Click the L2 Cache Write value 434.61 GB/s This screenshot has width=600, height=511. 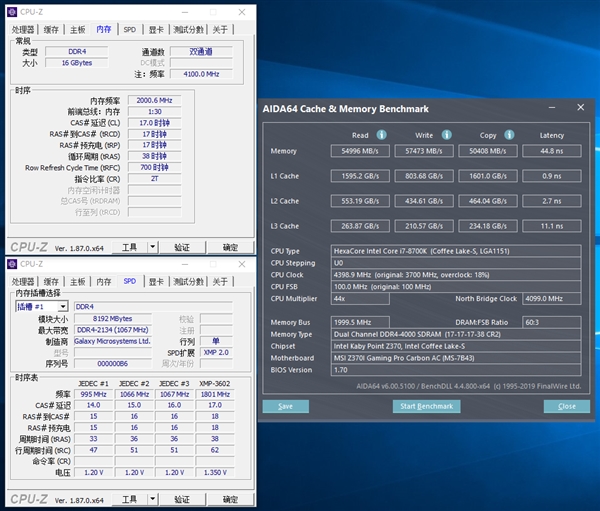click(x=424, y=201)
